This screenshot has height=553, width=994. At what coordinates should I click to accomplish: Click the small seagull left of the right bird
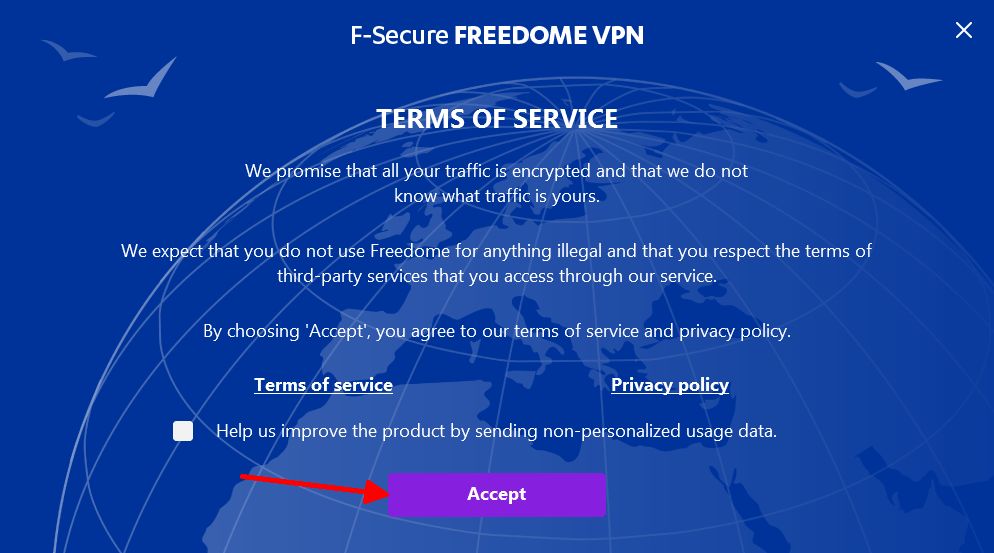(858, 89)
